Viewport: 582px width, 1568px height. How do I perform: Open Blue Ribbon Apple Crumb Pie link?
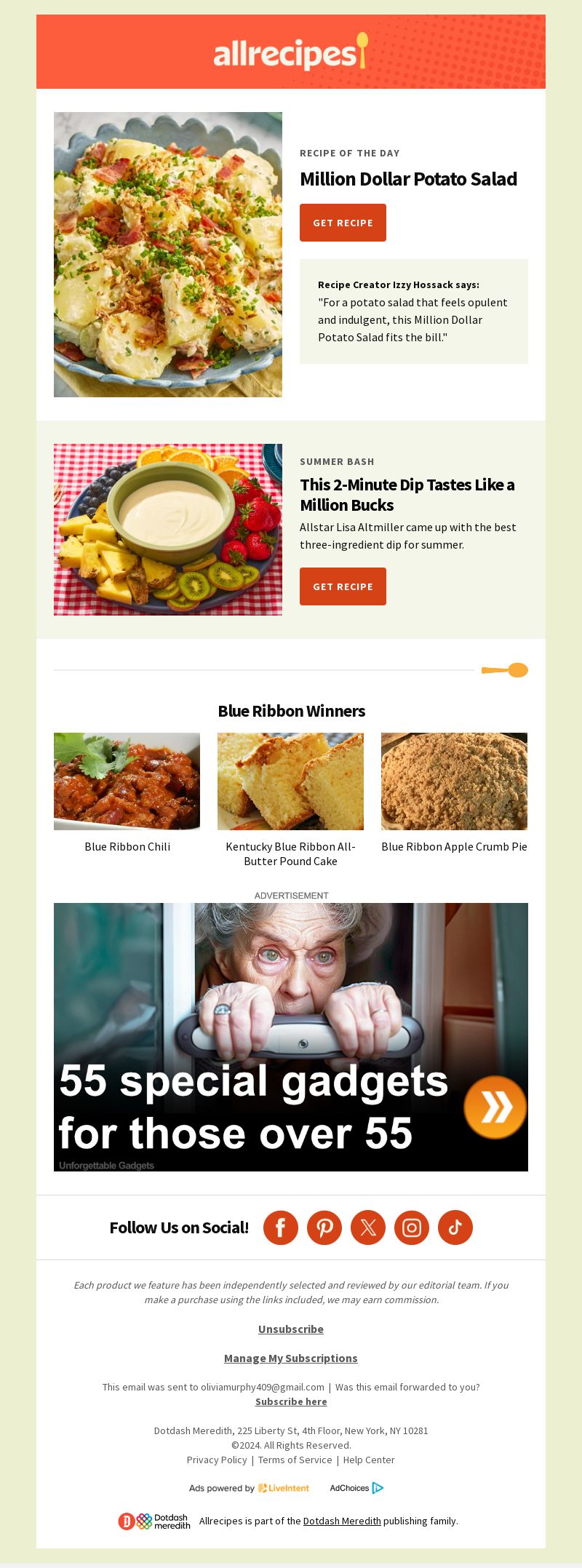pos(454,846)
